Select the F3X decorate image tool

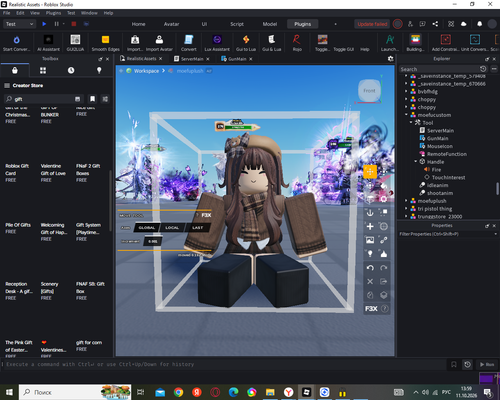[x=370, y=240]
